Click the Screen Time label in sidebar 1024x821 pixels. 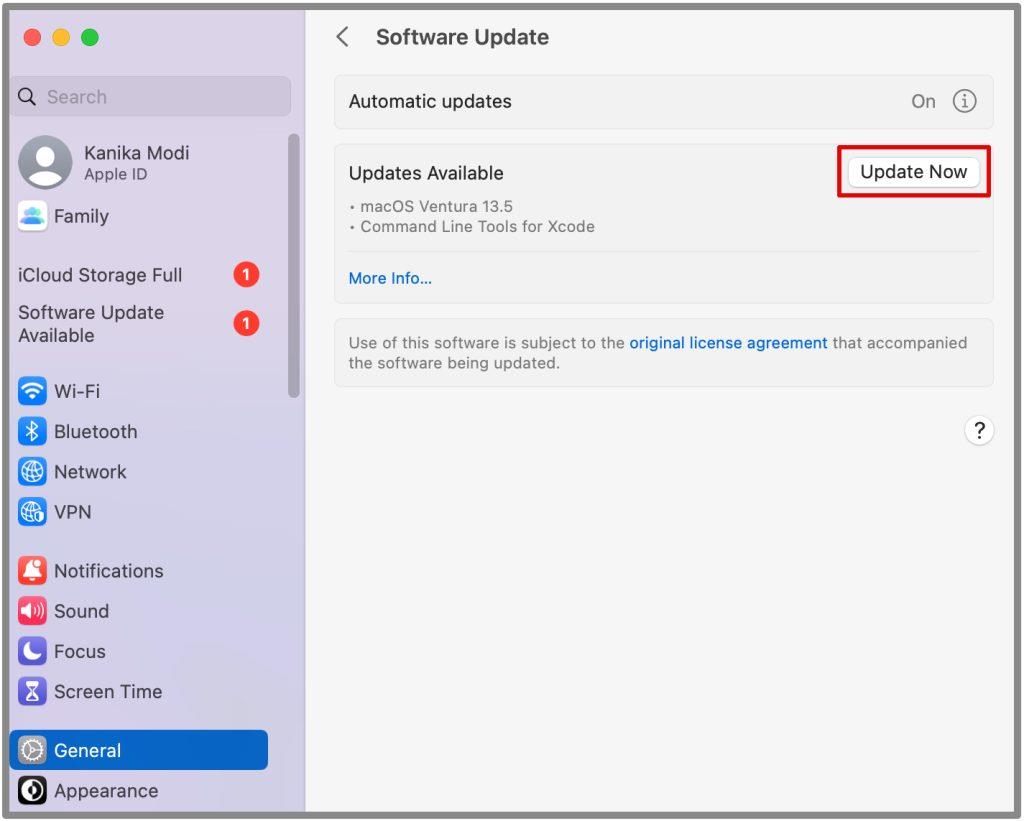tap(108, 692)
